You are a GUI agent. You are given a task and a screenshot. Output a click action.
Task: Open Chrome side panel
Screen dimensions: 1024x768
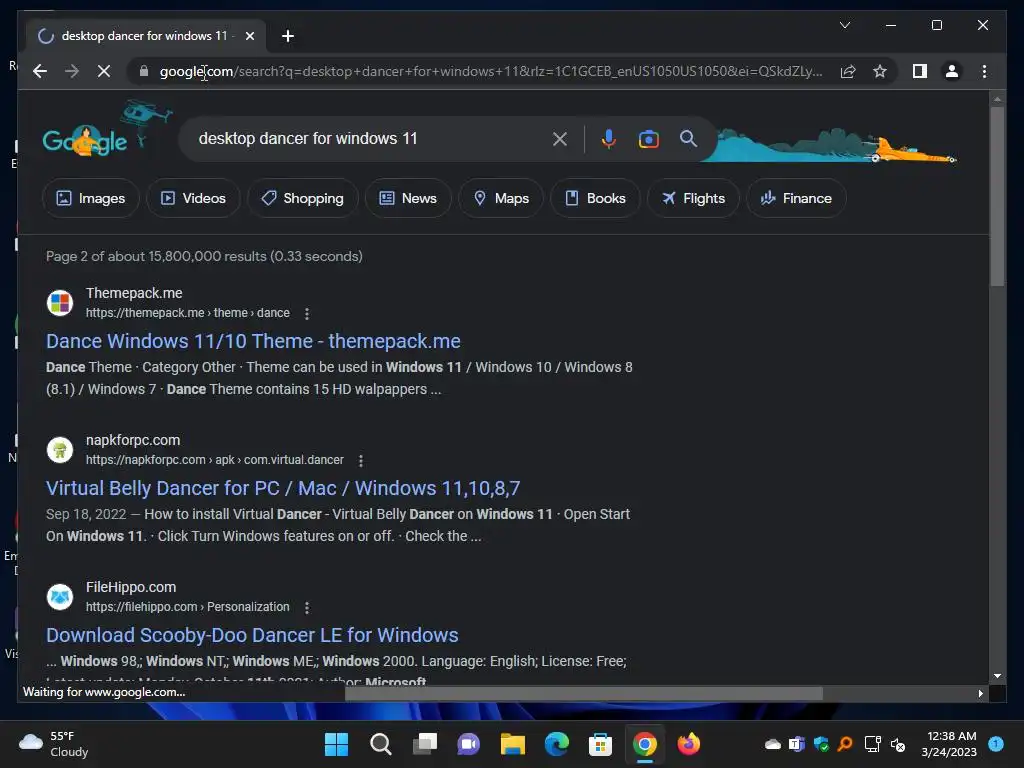[920, 71]
